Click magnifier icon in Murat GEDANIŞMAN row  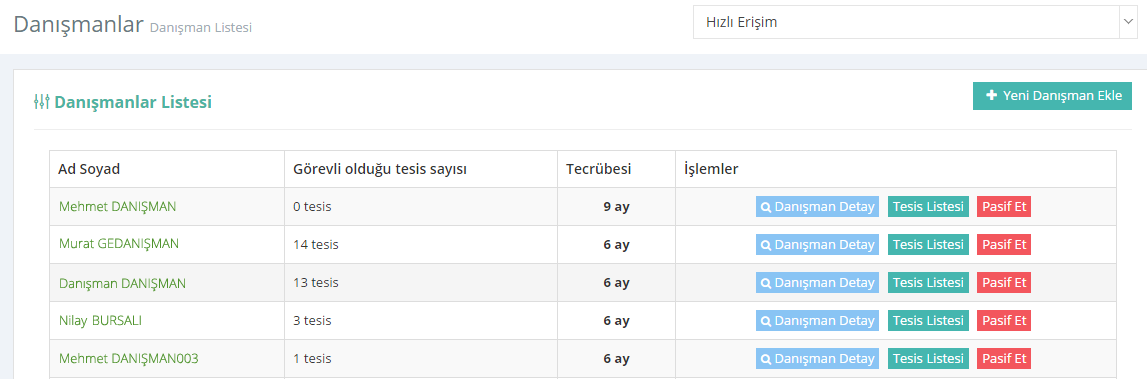[x=766, y=245]
